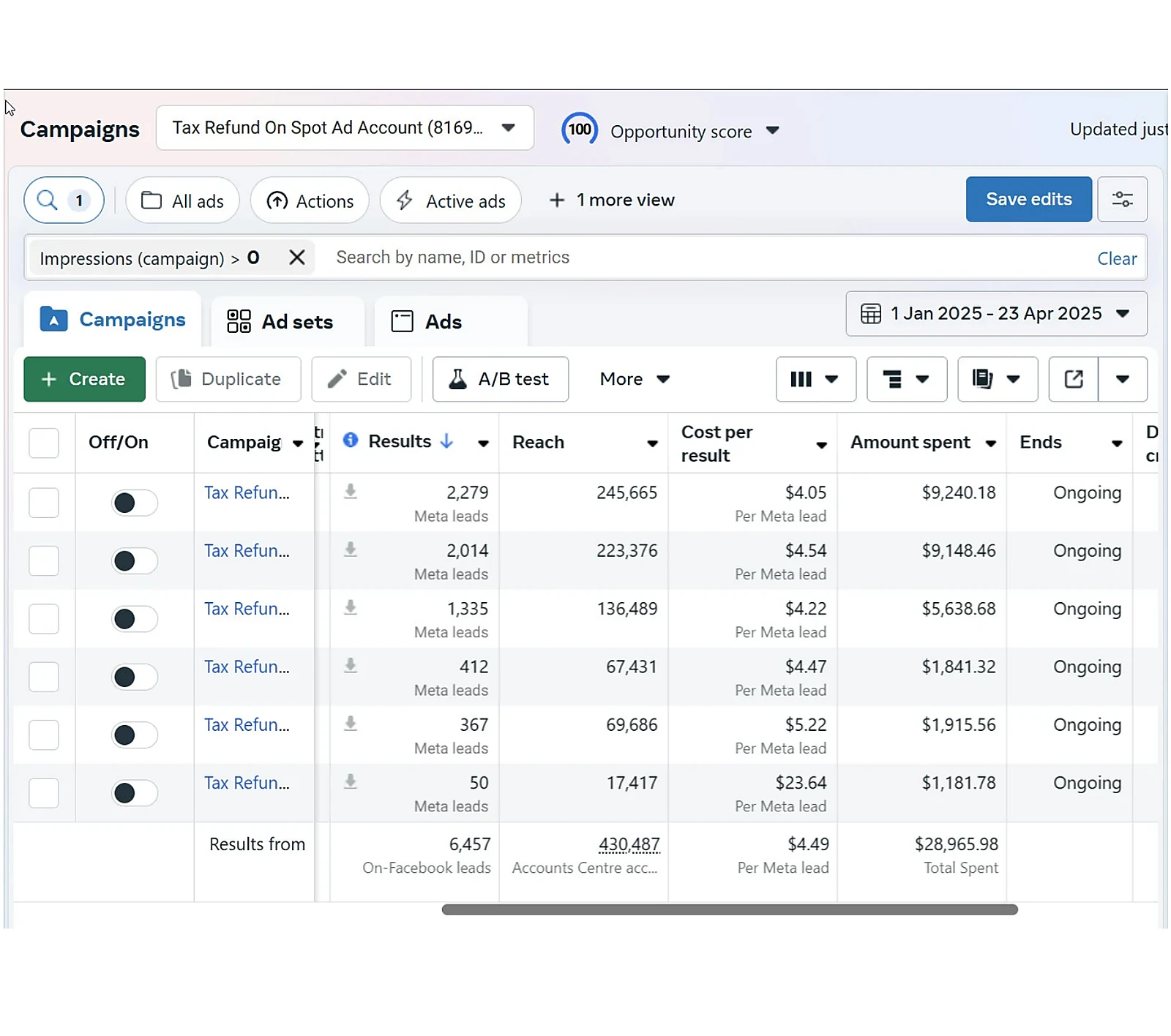
Task: Open the Campaign column dropdown
Action: [x=297, y=443]
